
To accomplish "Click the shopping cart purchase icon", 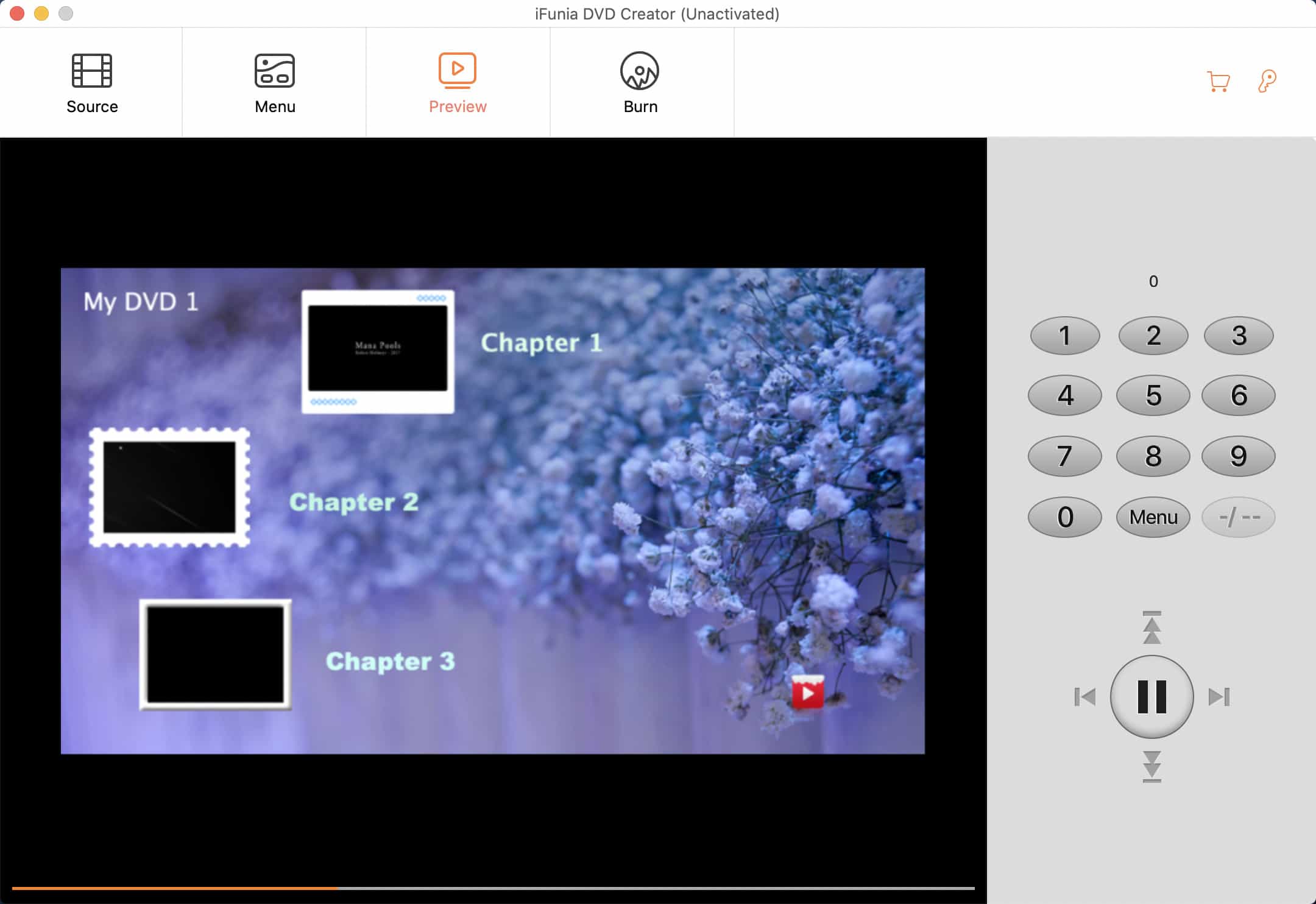I will click(1218, 81).
